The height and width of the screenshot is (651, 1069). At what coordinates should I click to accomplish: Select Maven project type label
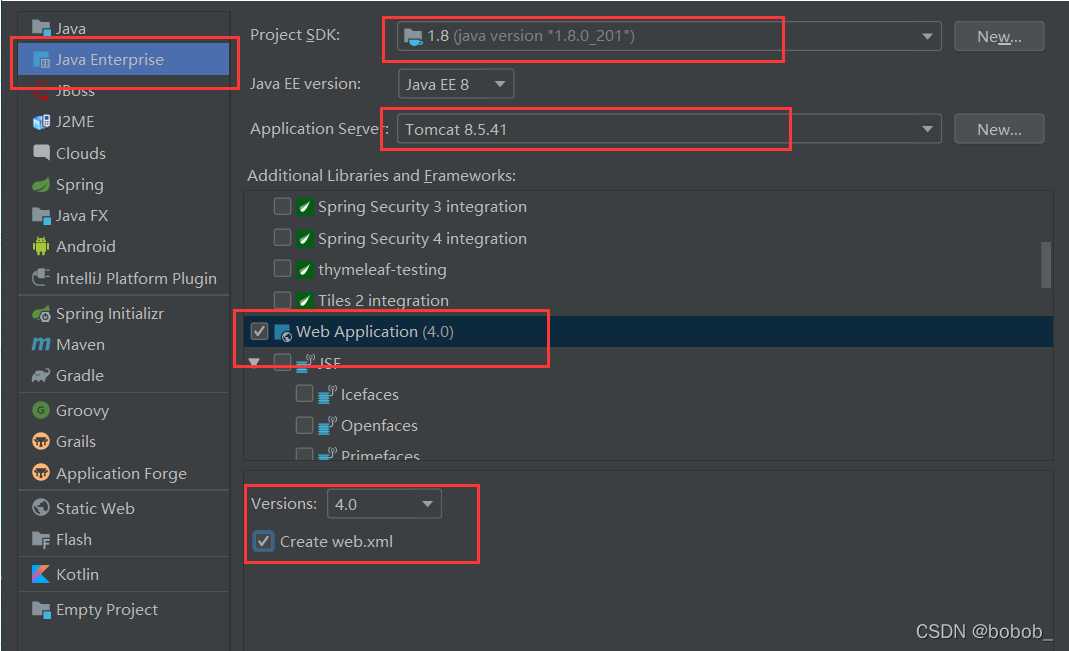click(80, 345)
